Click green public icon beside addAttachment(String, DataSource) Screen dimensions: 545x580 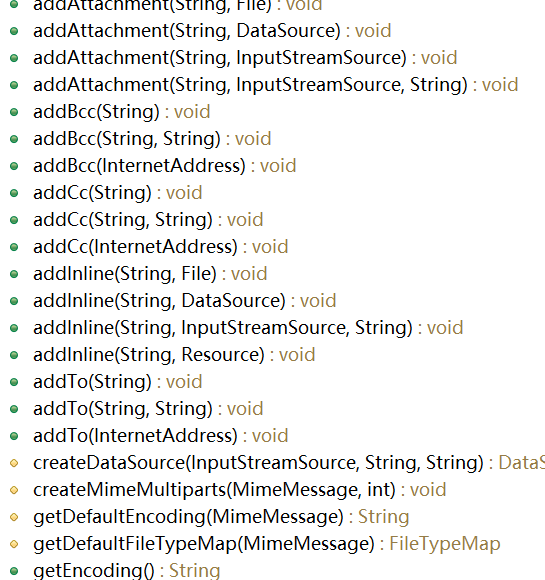[14, 31]
